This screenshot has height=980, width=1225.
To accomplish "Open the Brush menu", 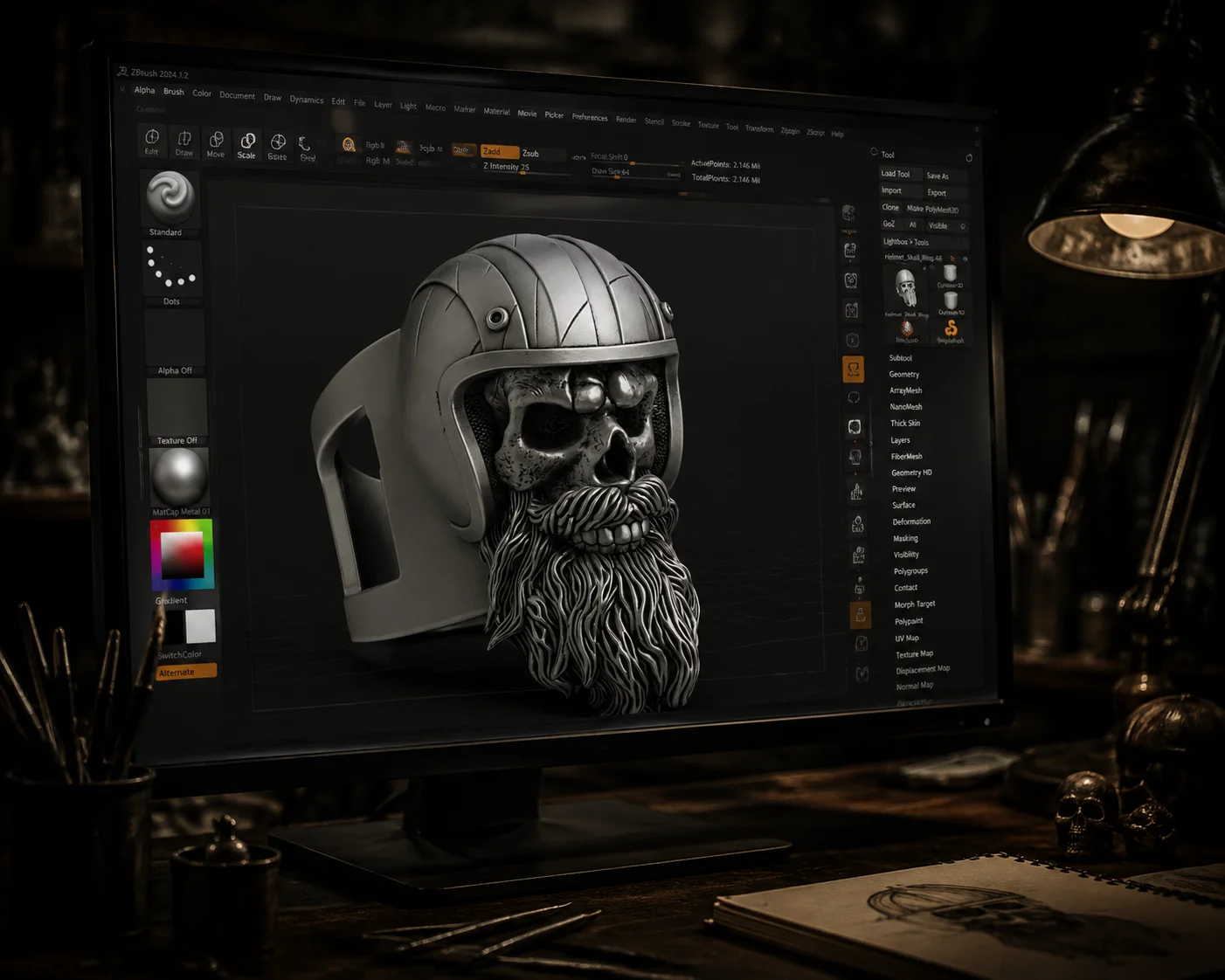I will coord(174,92).
